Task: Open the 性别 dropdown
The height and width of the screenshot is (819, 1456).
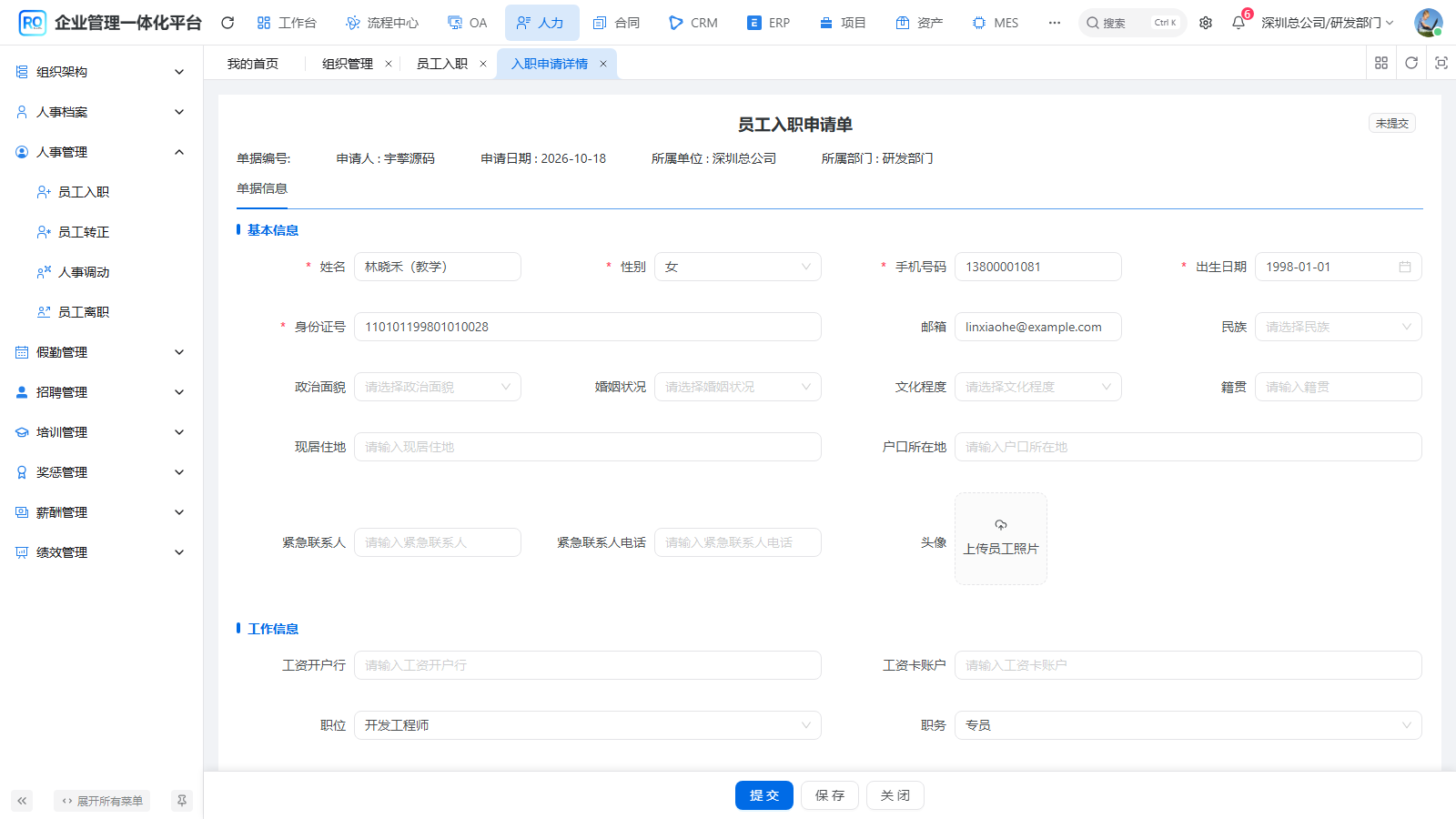Action: point(738,267)
